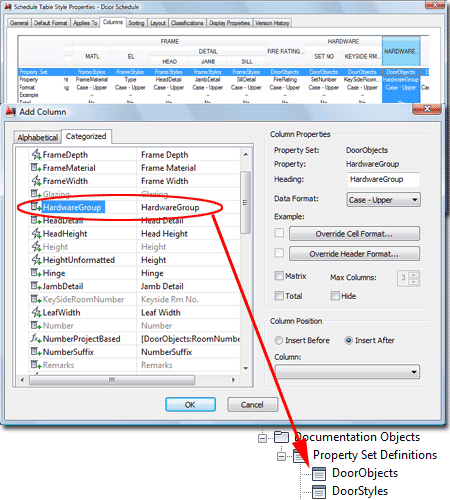Collapse the Property Set Definitions node
Screen dimensions: 450x500
pyautogui.click(x=281, y=456)
